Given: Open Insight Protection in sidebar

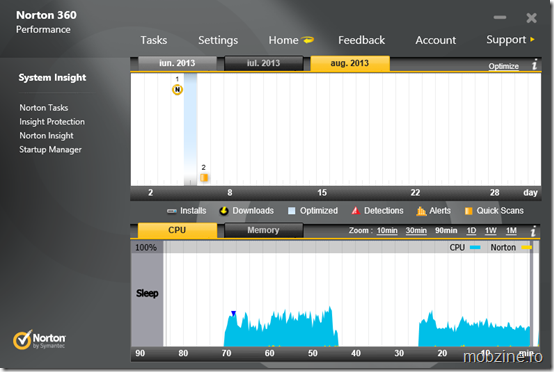Looking at the screenshot, I should (52, 122).
